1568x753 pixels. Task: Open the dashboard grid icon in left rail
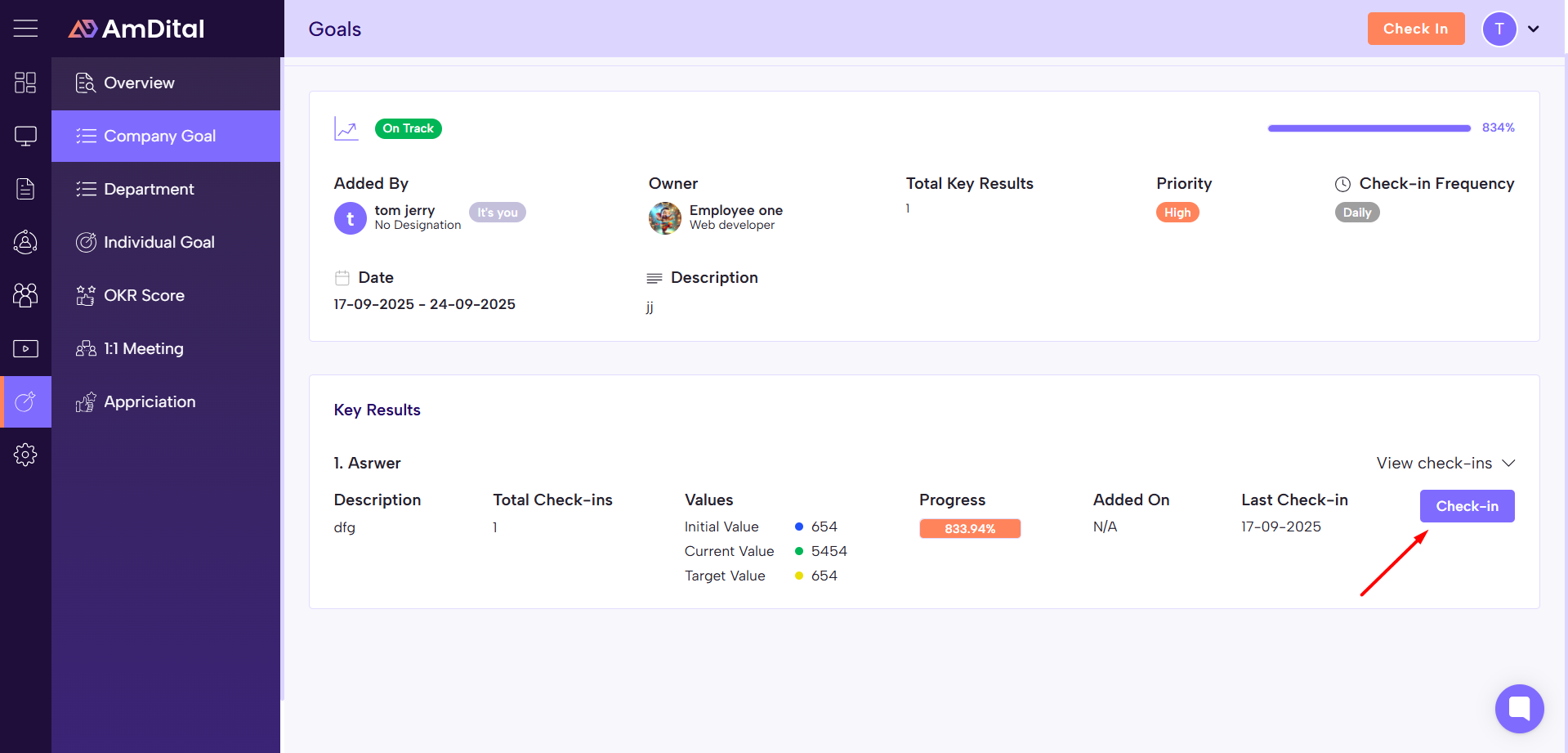(x=25, y=83)
